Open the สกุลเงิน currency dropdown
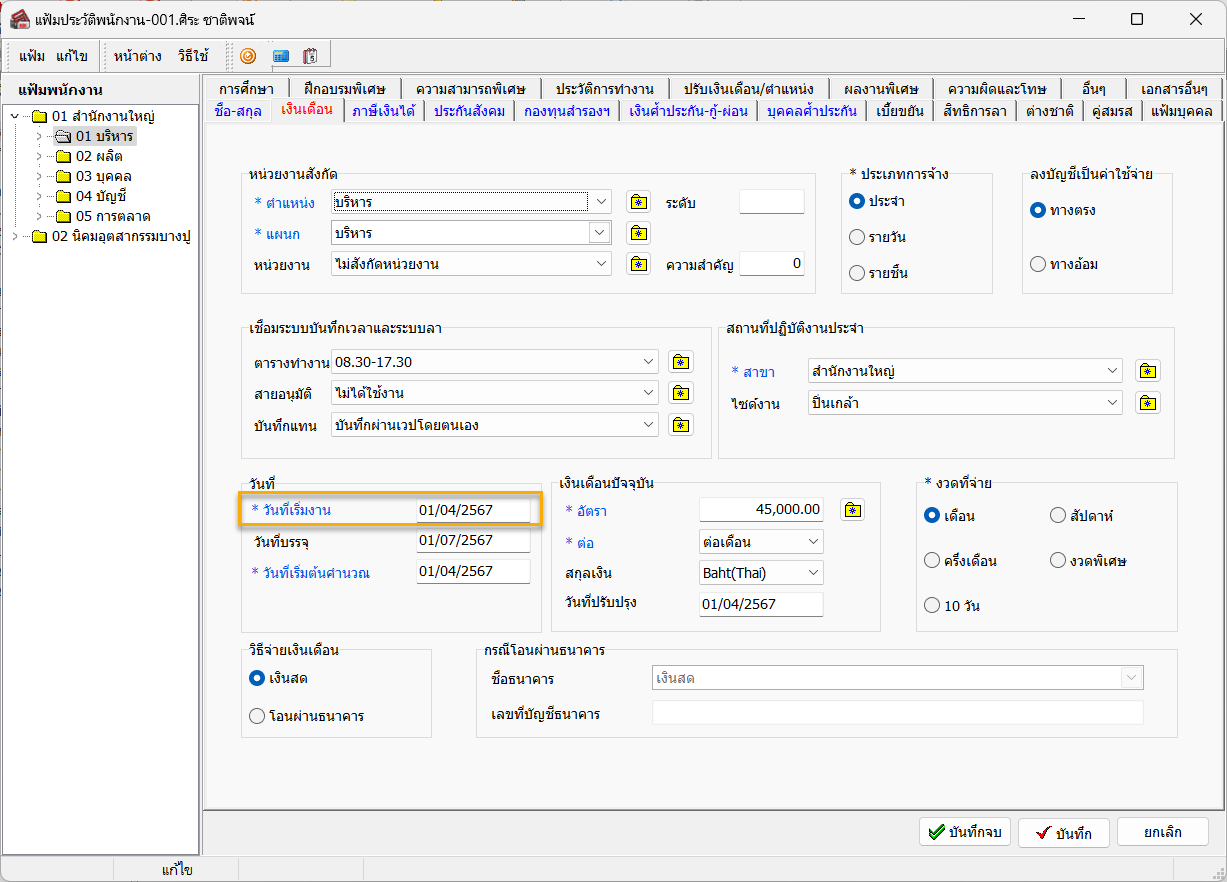1227x882 pixels. (812, 573)
